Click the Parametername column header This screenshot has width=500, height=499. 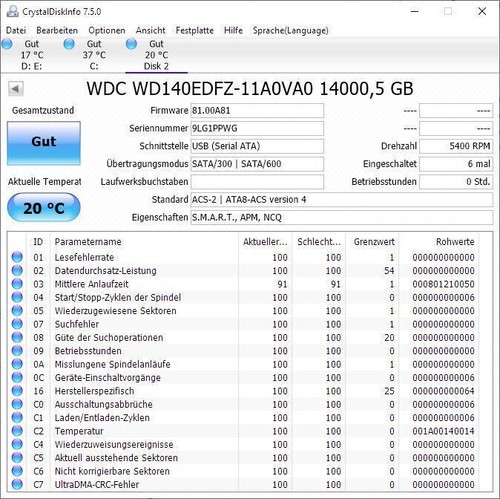coord(144,242)
